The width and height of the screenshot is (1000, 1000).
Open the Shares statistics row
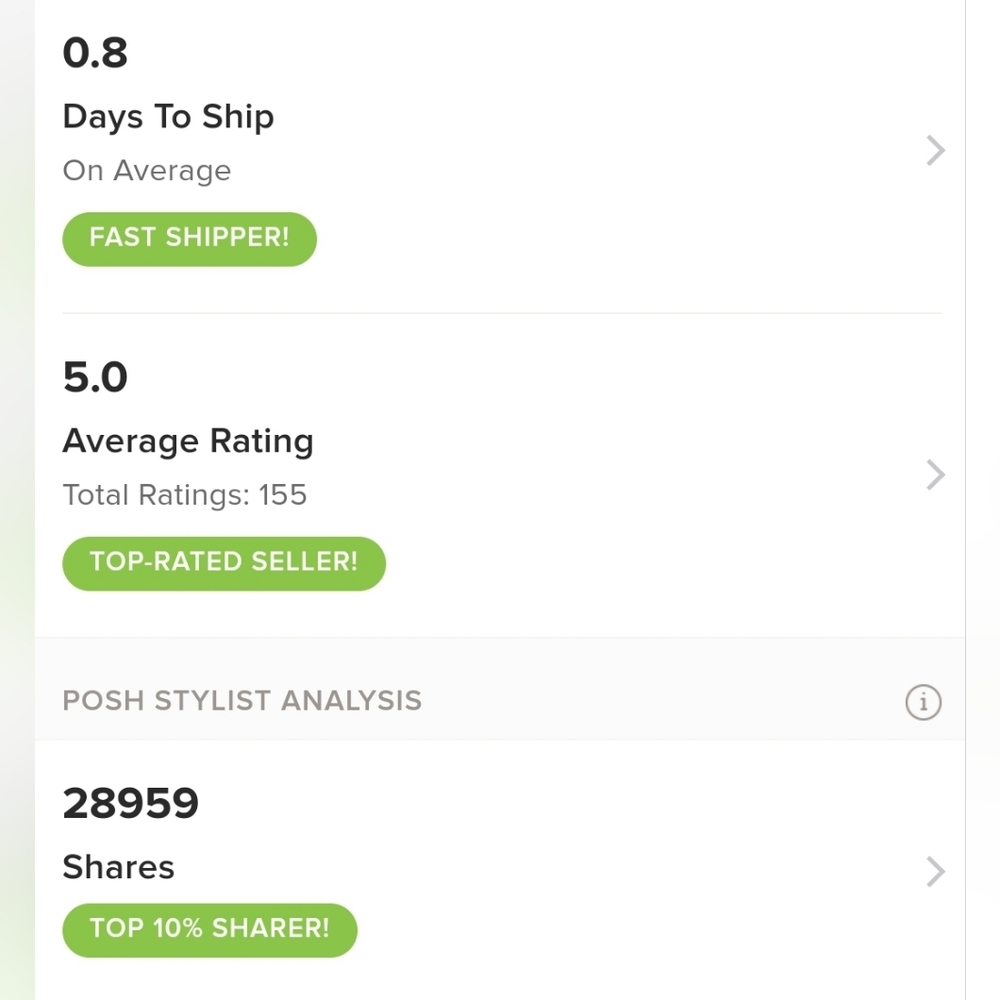click(500, 870)
